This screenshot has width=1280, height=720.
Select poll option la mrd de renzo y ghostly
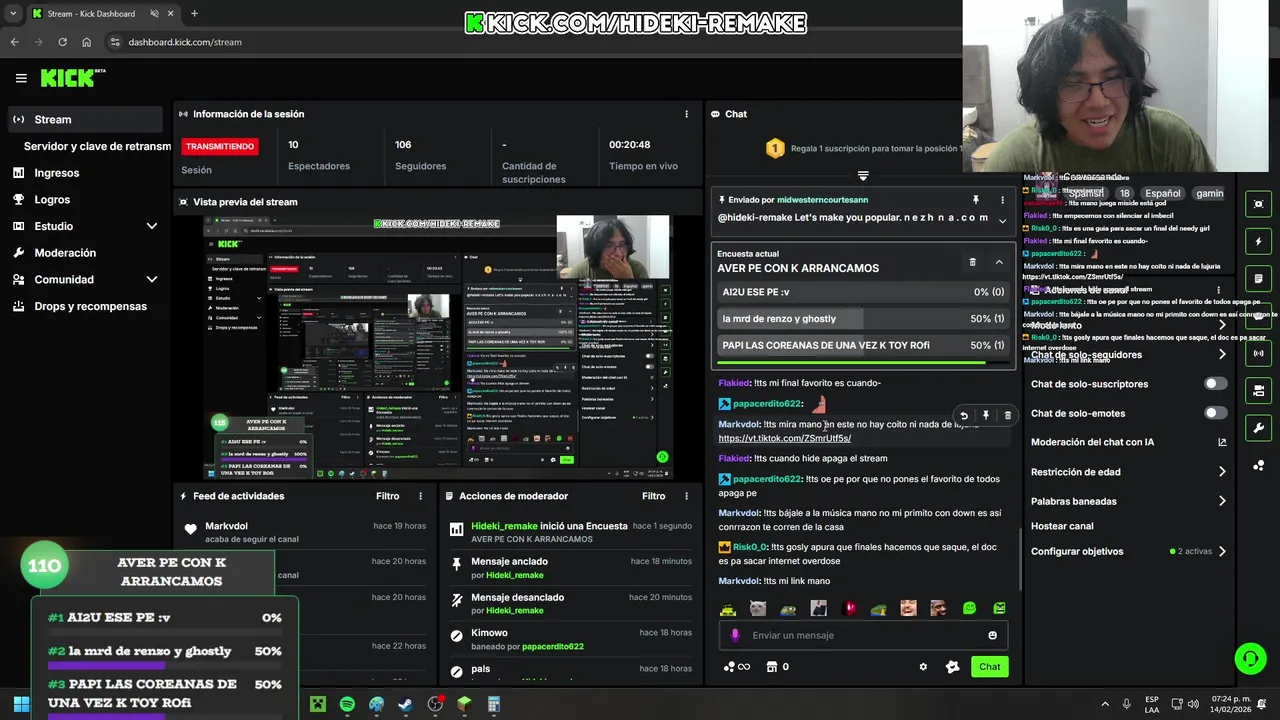click(x=863, y=319)
